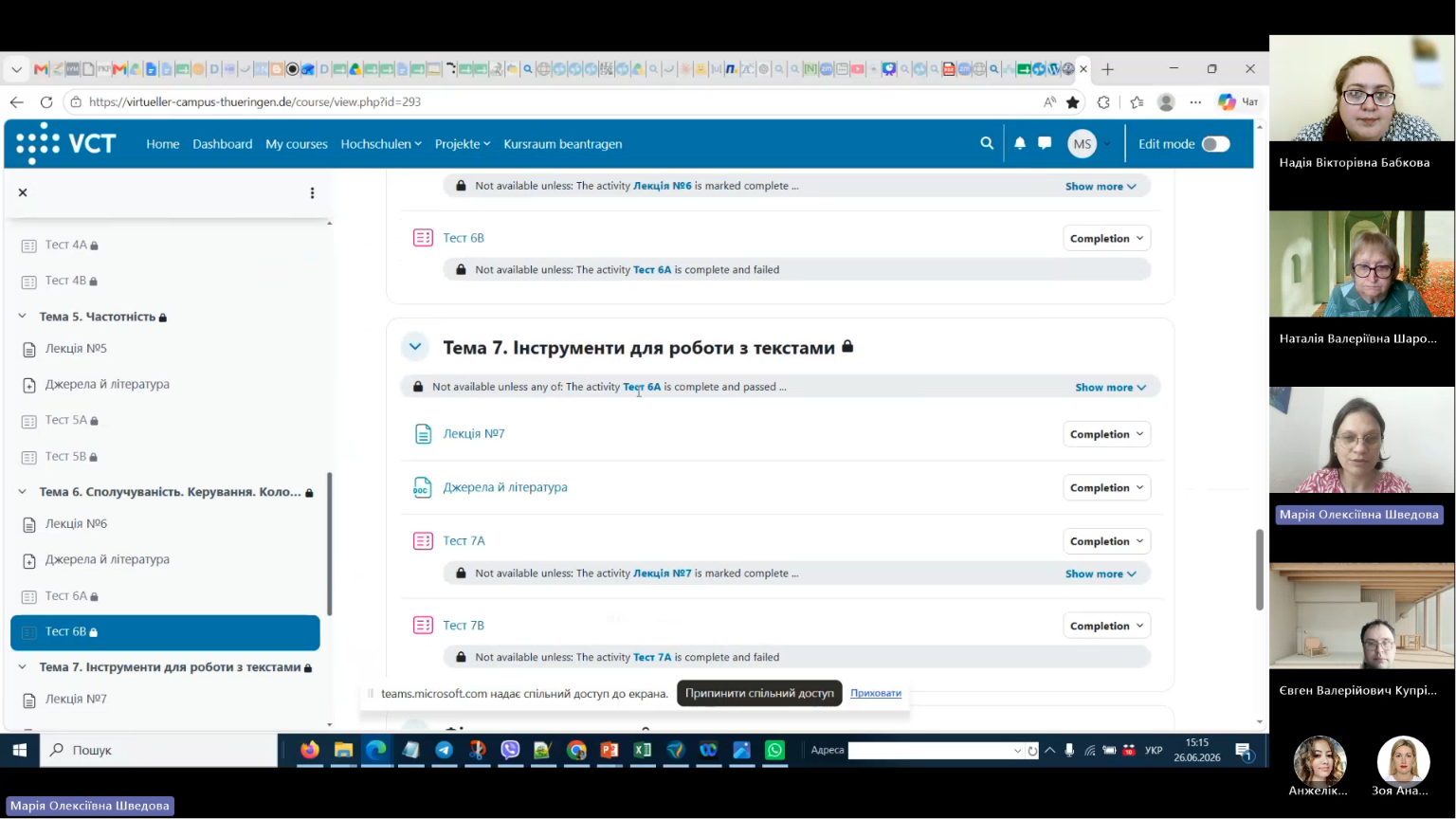Open Completion dropdown for Лекція №7
Viewport: 1456px width, 819px height.
tap(1106, 434)
